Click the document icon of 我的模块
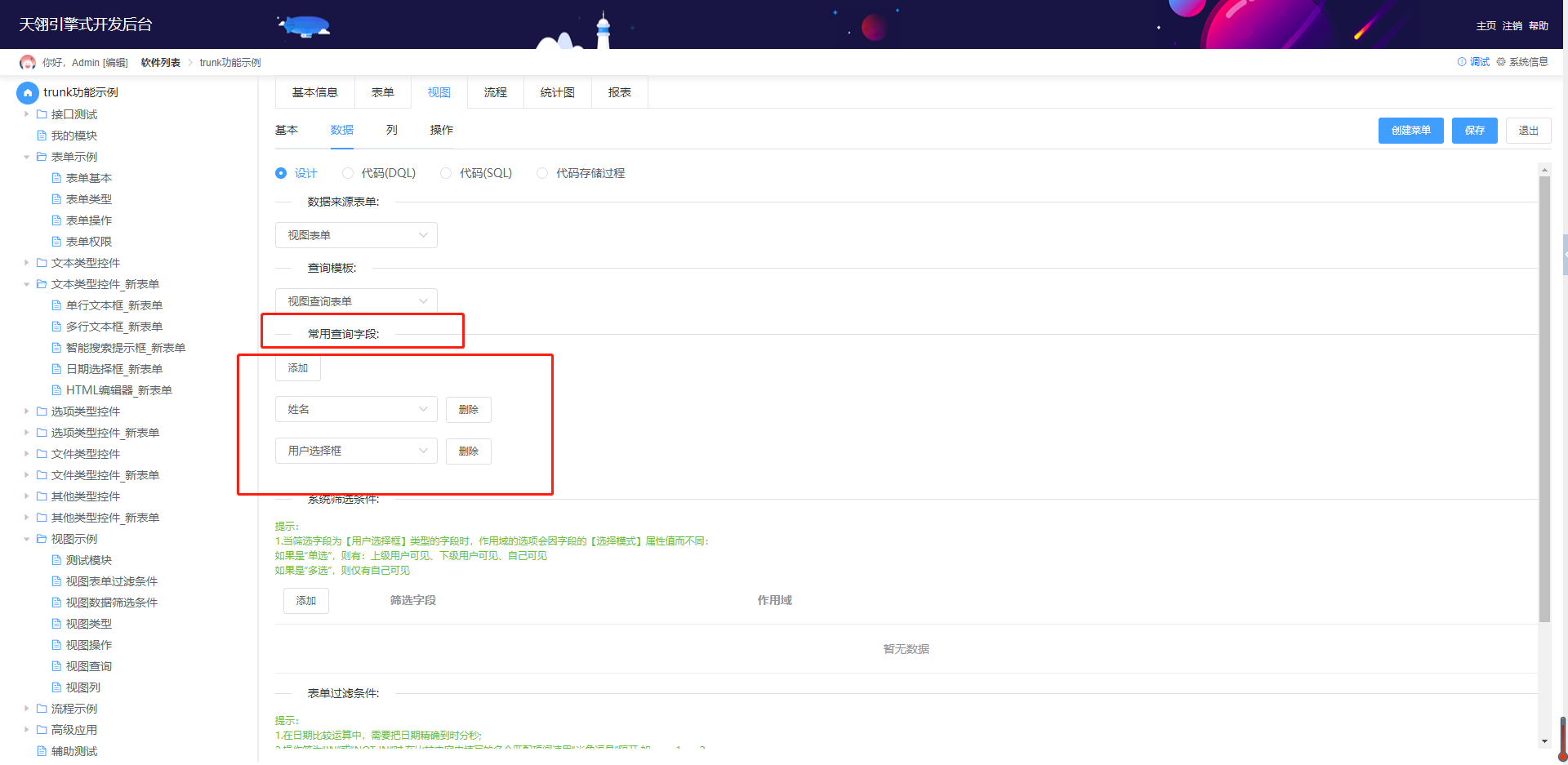The height and width of the screenshot is (765, 1568). click(42, 136)
